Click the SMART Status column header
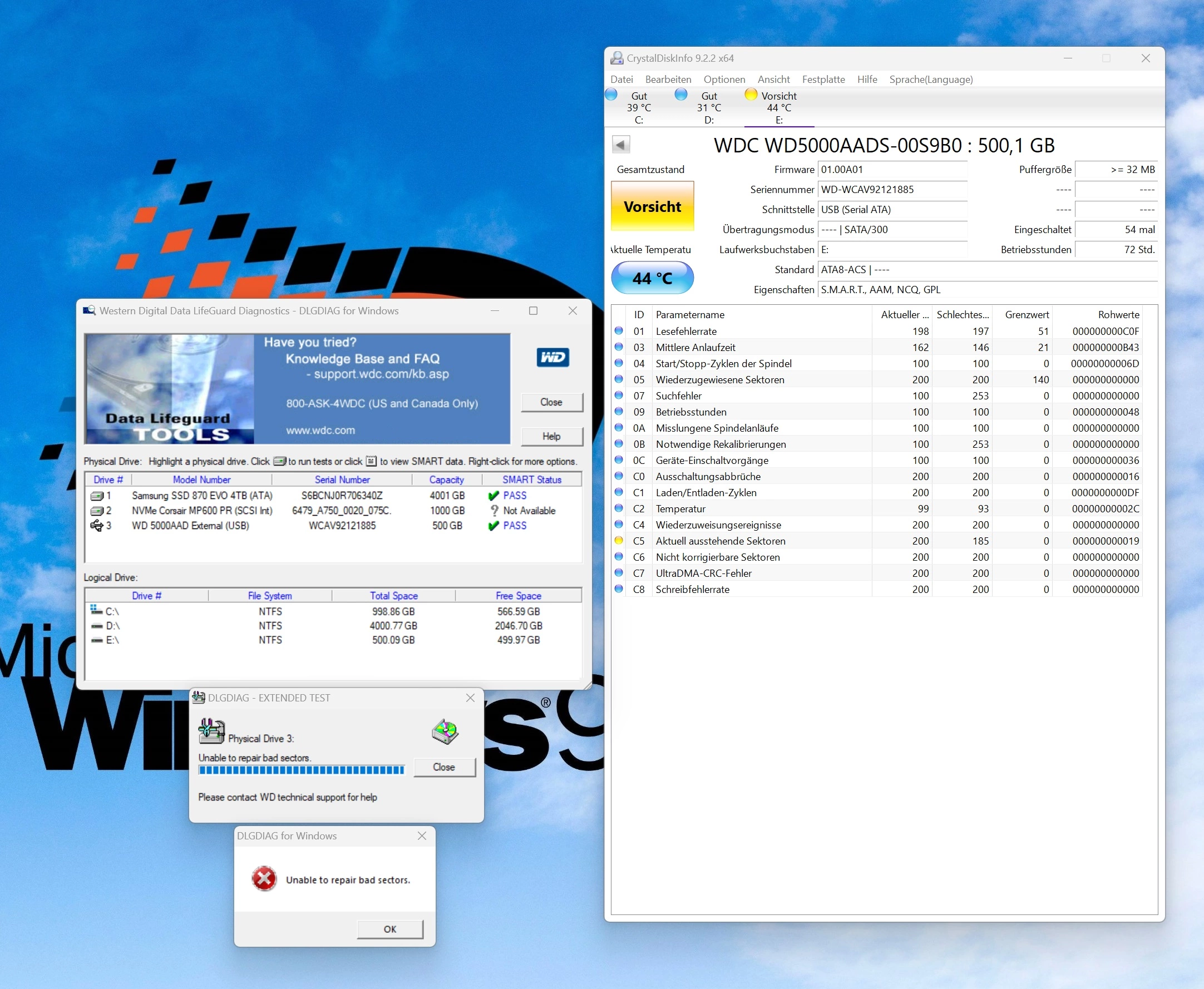The width and height of the screenshot is (1204, 989). coord(532,479)
